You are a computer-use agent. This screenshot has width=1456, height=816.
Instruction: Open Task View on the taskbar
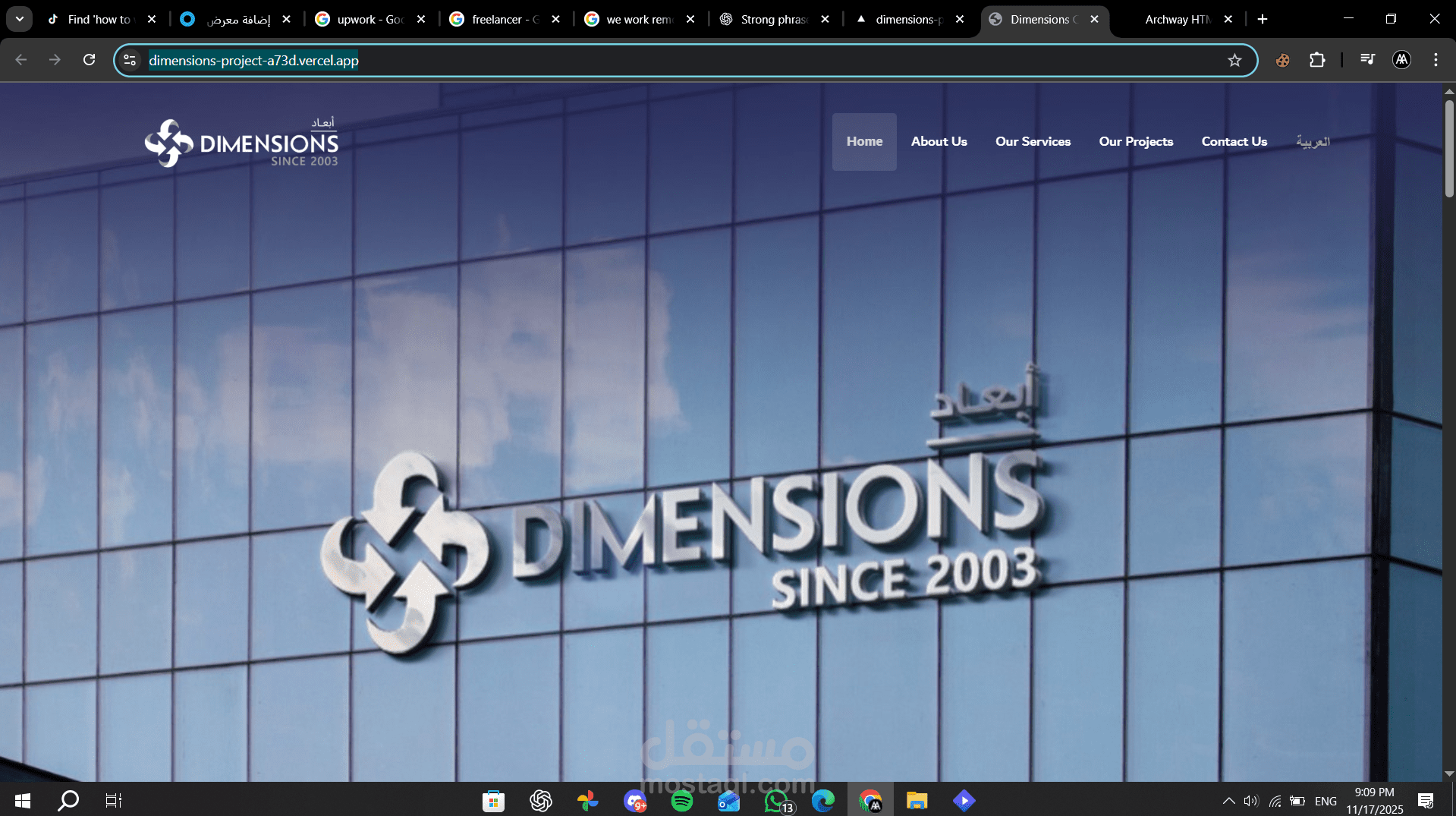[114, 800]
